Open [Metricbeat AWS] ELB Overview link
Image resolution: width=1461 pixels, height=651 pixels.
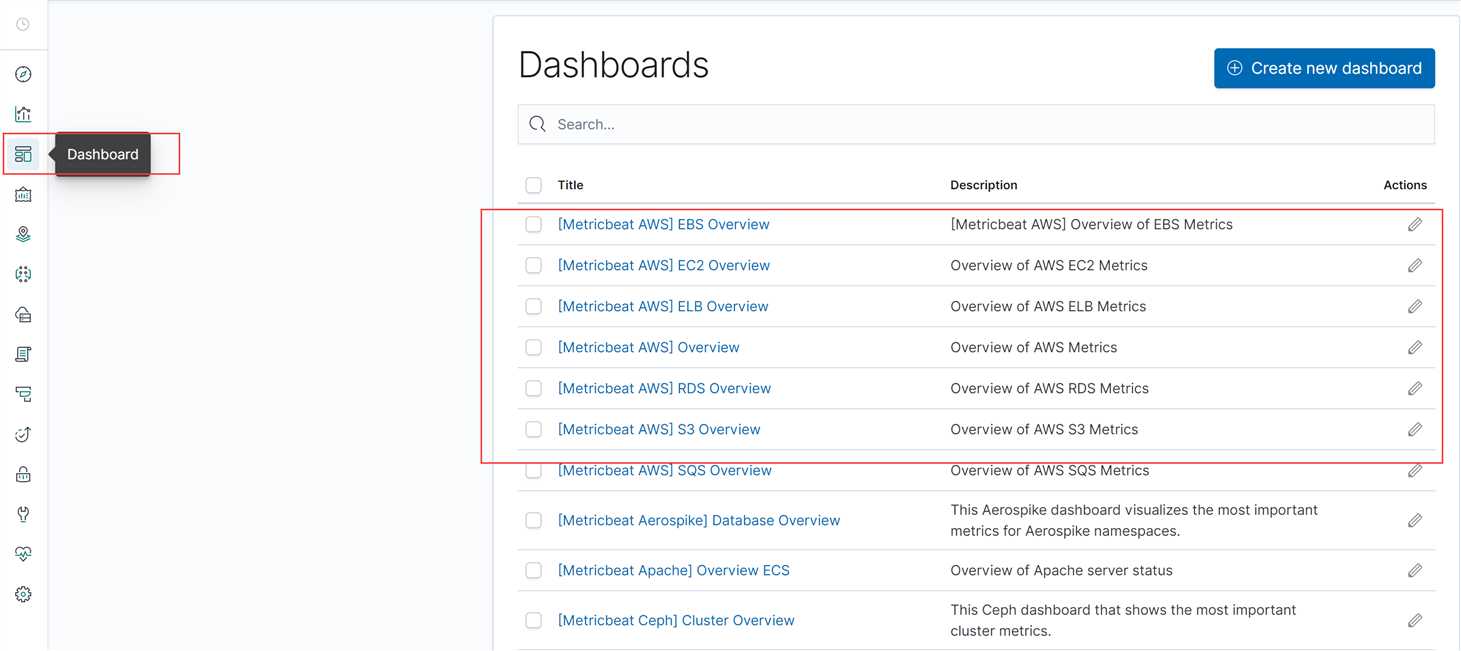point(663,307)
